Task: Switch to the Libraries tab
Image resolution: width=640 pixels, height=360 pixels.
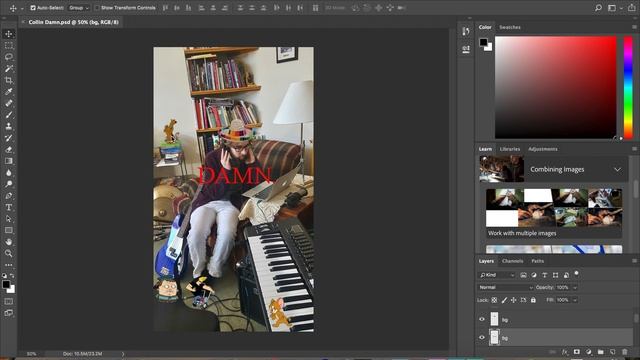Action: click(x=510, y=149)
